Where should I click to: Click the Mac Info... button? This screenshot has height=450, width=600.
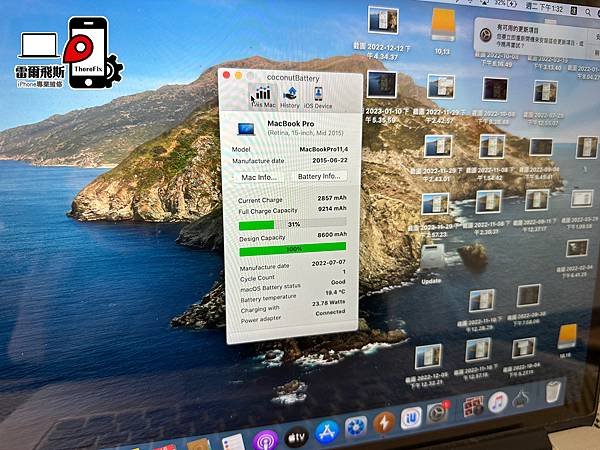[x=259, y=177]
